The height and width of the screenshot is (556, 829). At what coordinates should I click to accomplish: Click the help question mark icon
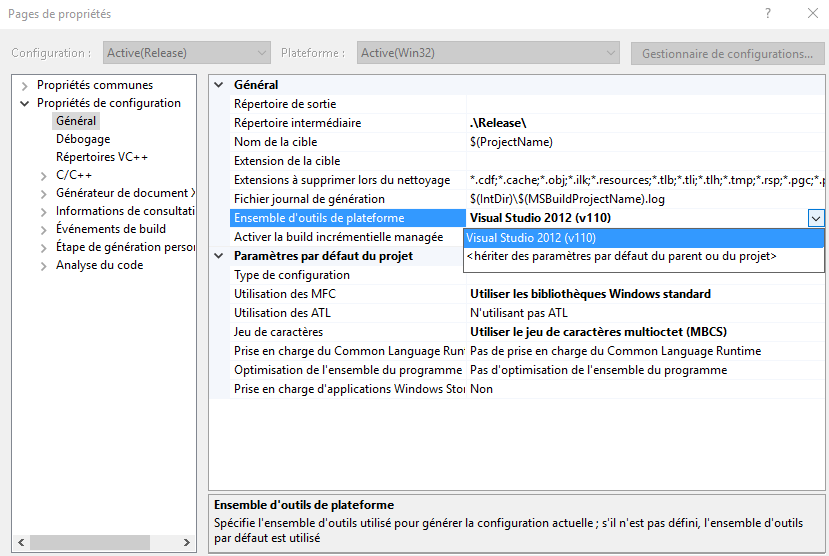click(x=768, y=14)
